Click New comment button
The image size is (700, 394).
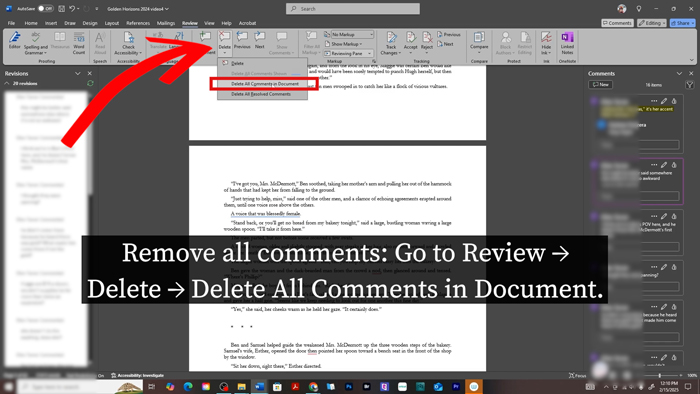(600, 84)
